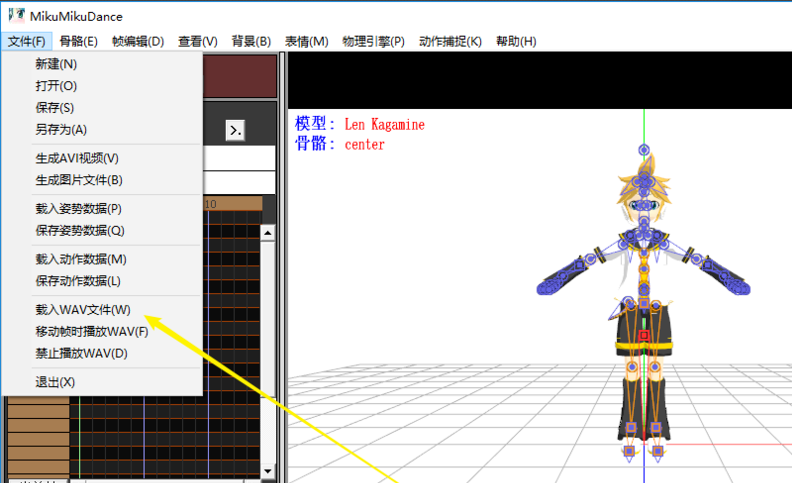Toggle 禁止播放WAV(D) option
This screenshot has height=483, width=792.
point(82,353)
